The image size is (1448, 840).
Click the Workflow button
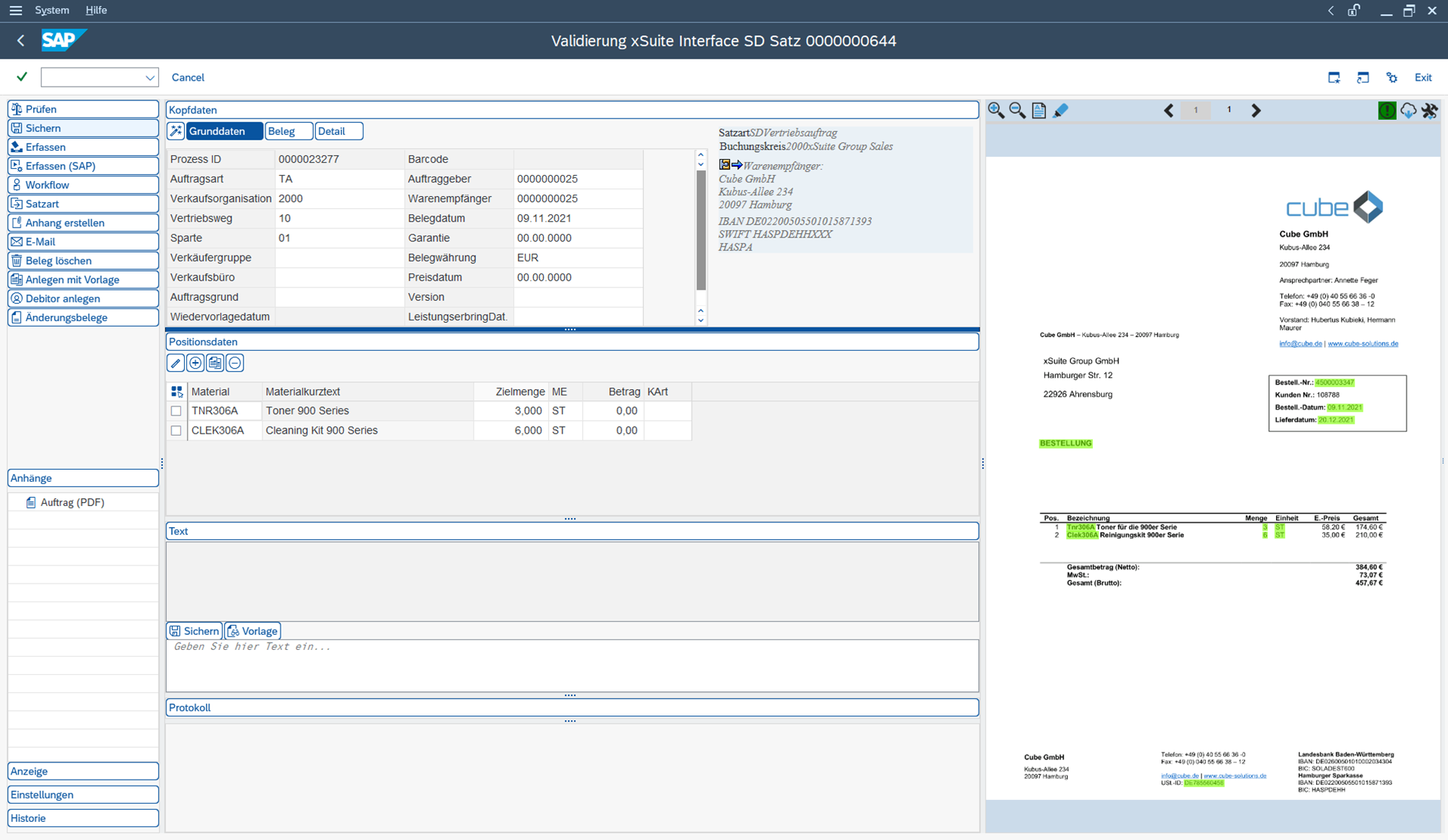coord(83,185)
